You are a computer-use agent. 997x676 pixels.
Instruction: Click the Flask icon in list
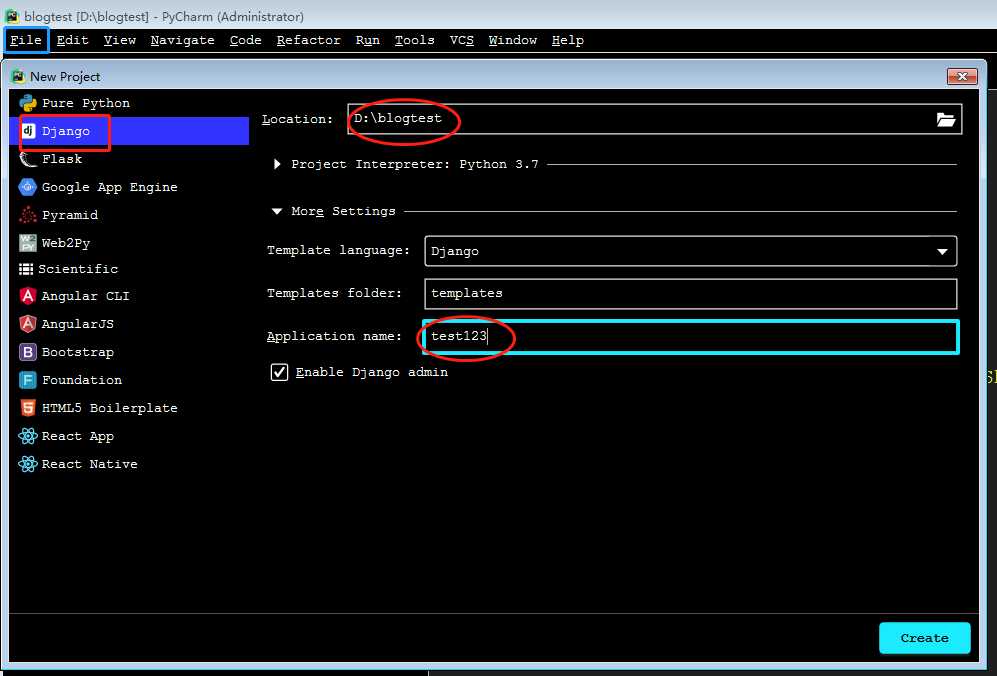click(28, 159)
